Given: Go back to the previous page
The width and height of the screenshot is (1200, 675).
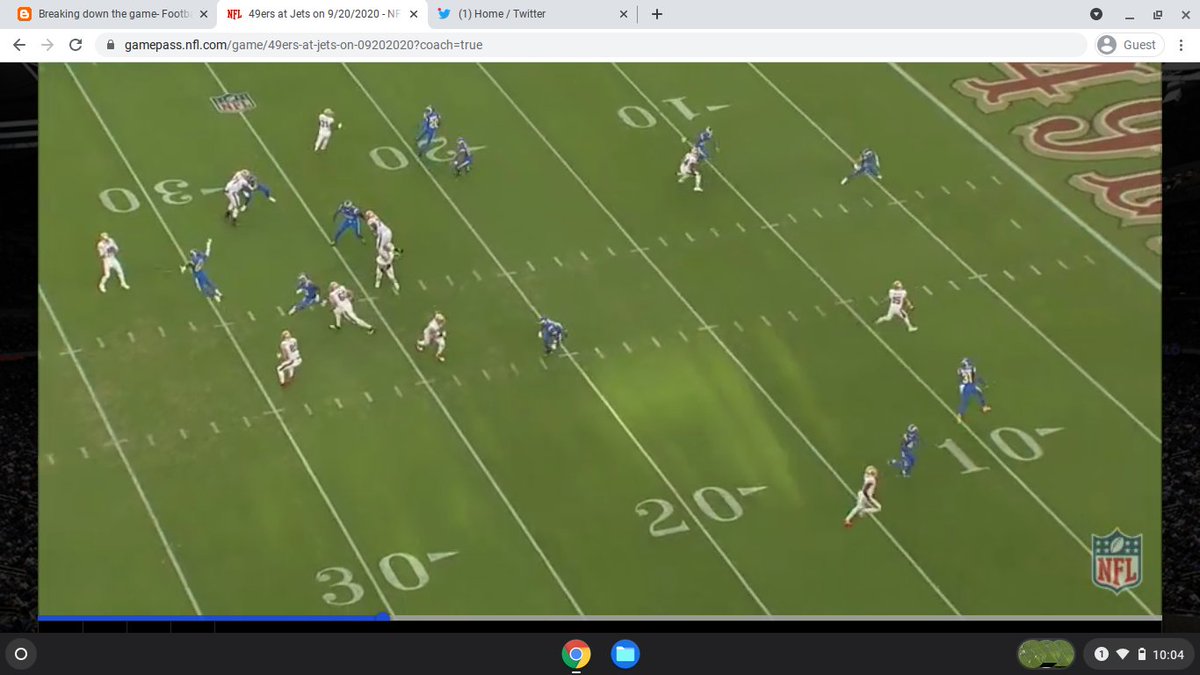Looking at the screenshot, I should pos(19,45).
